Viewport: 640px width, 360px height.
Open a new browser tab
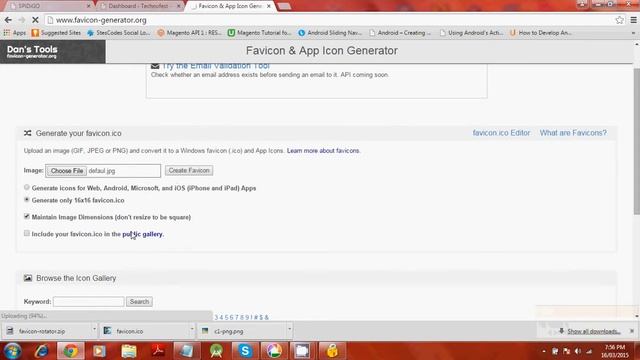pos(284,6)
